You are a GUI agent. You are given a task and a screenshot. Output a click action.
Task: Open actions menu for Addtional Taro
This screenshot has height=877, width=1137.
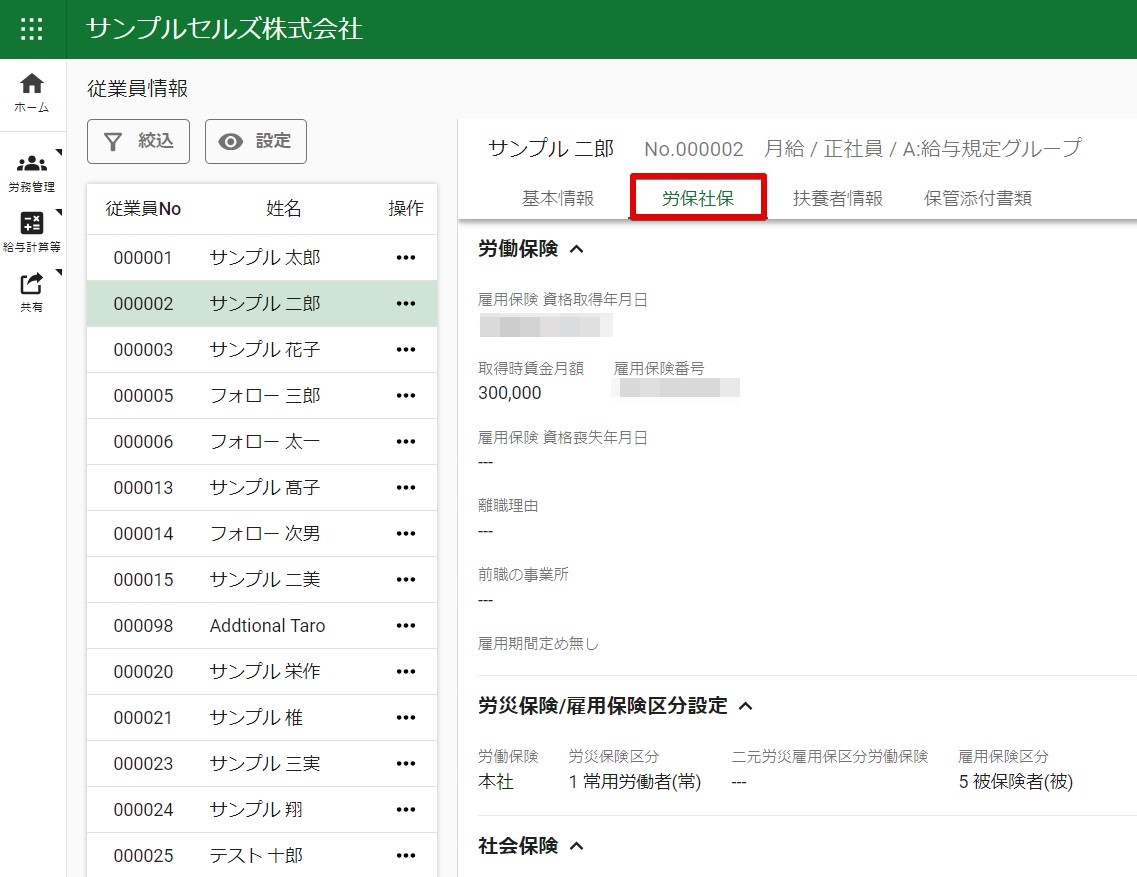tap(406, 625)
